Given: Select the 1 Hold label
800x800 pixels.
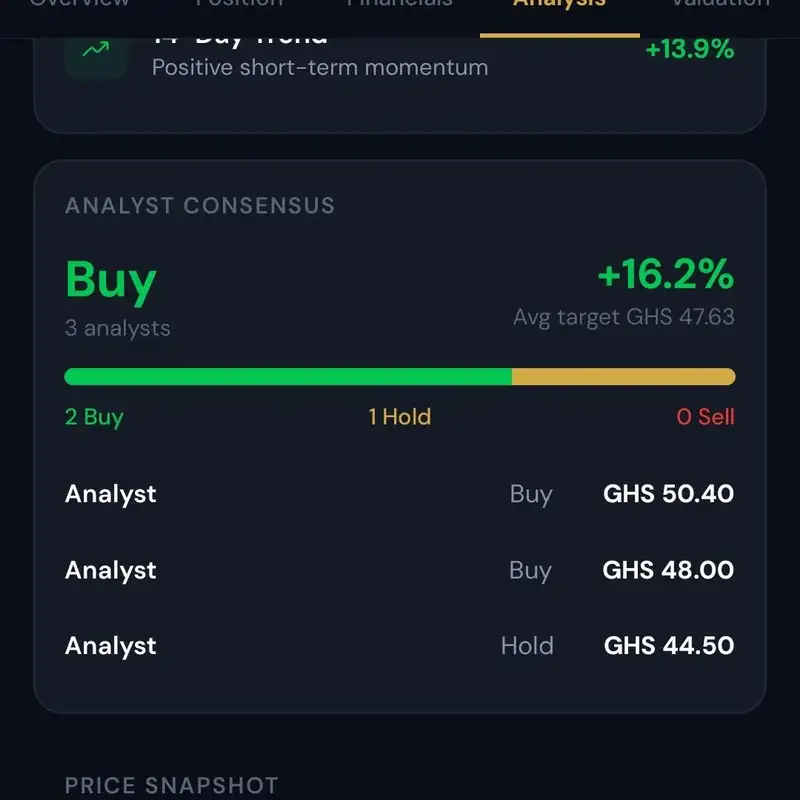Looking at the screenshot, I should point(399,417).
